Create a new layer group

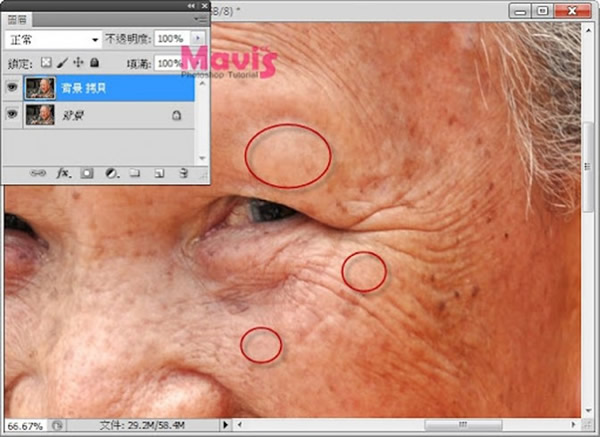tap(134, 172)
